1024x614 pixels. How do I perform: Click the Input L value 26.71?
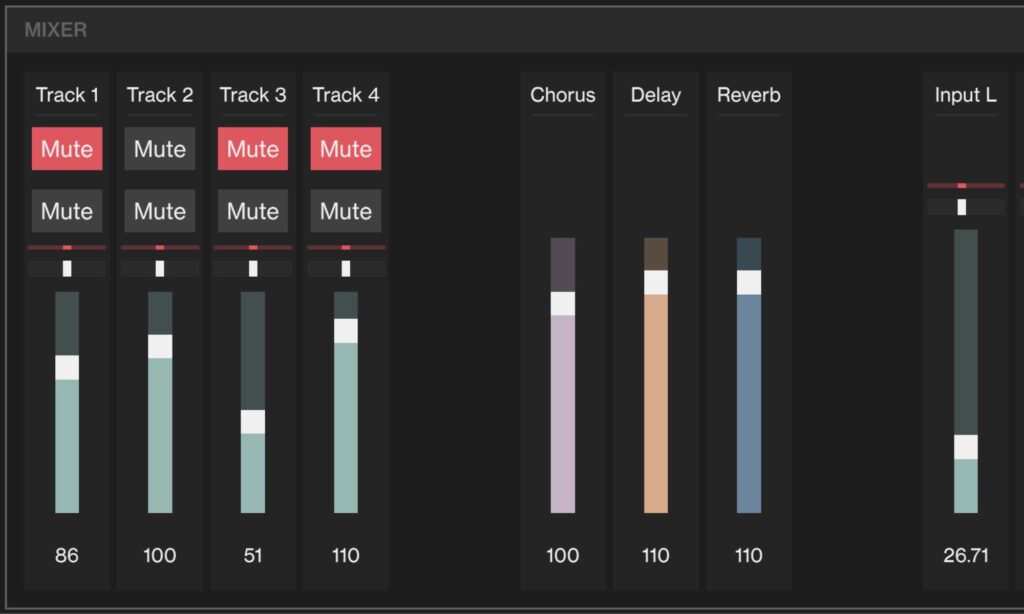click(x=966, y=556)
